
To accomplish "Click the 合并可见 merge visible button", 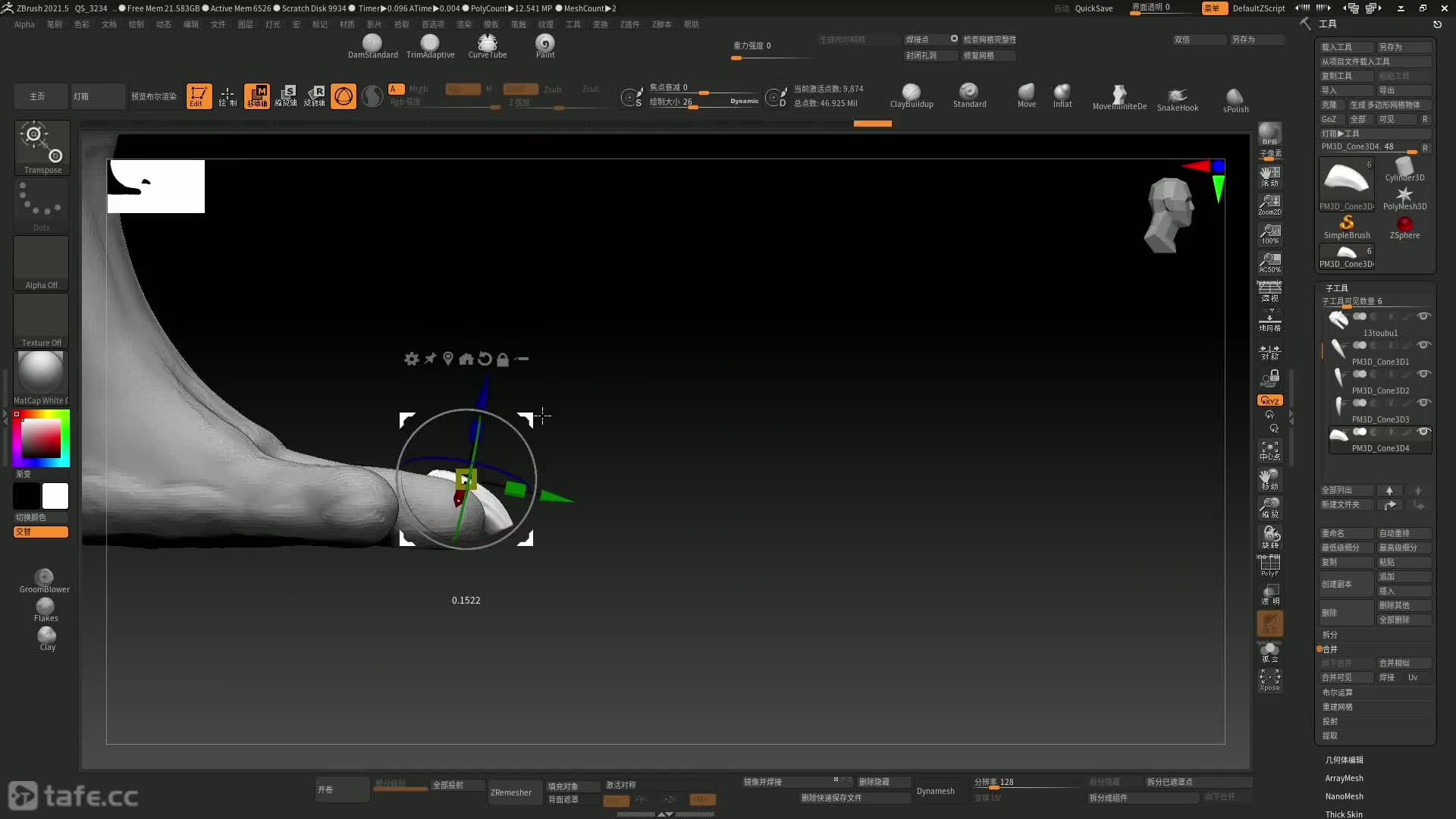I will point(1347,677).
